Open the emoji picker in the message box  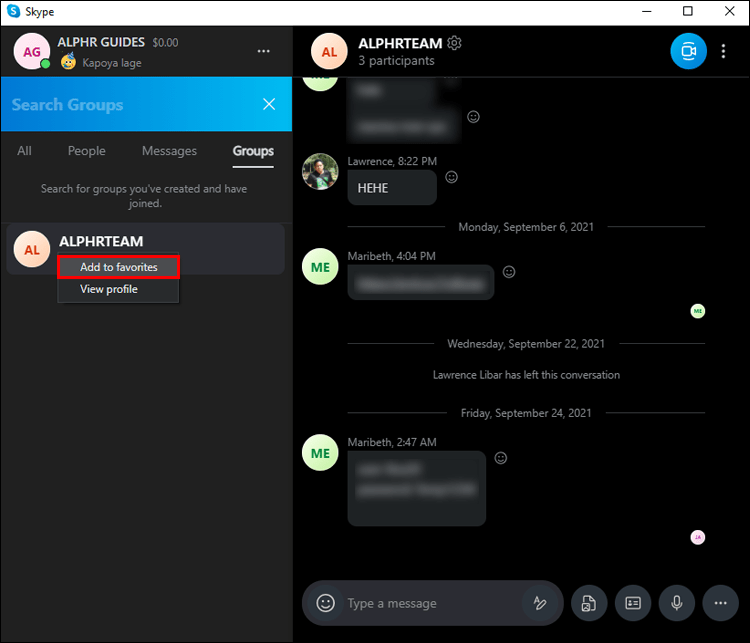tap(325, 603)
